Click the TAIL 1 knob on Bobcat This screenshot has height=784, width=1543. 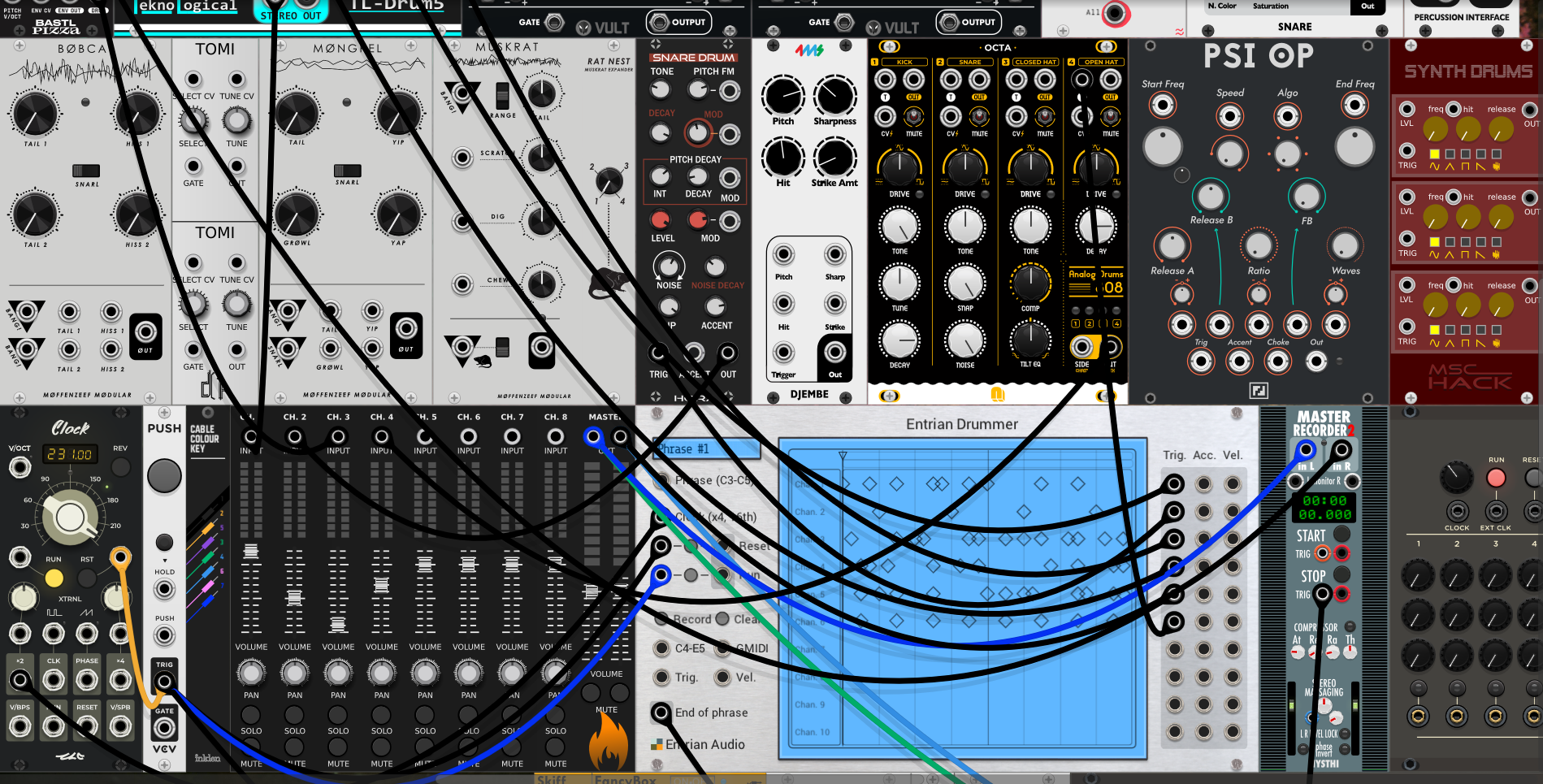[34, 114]
